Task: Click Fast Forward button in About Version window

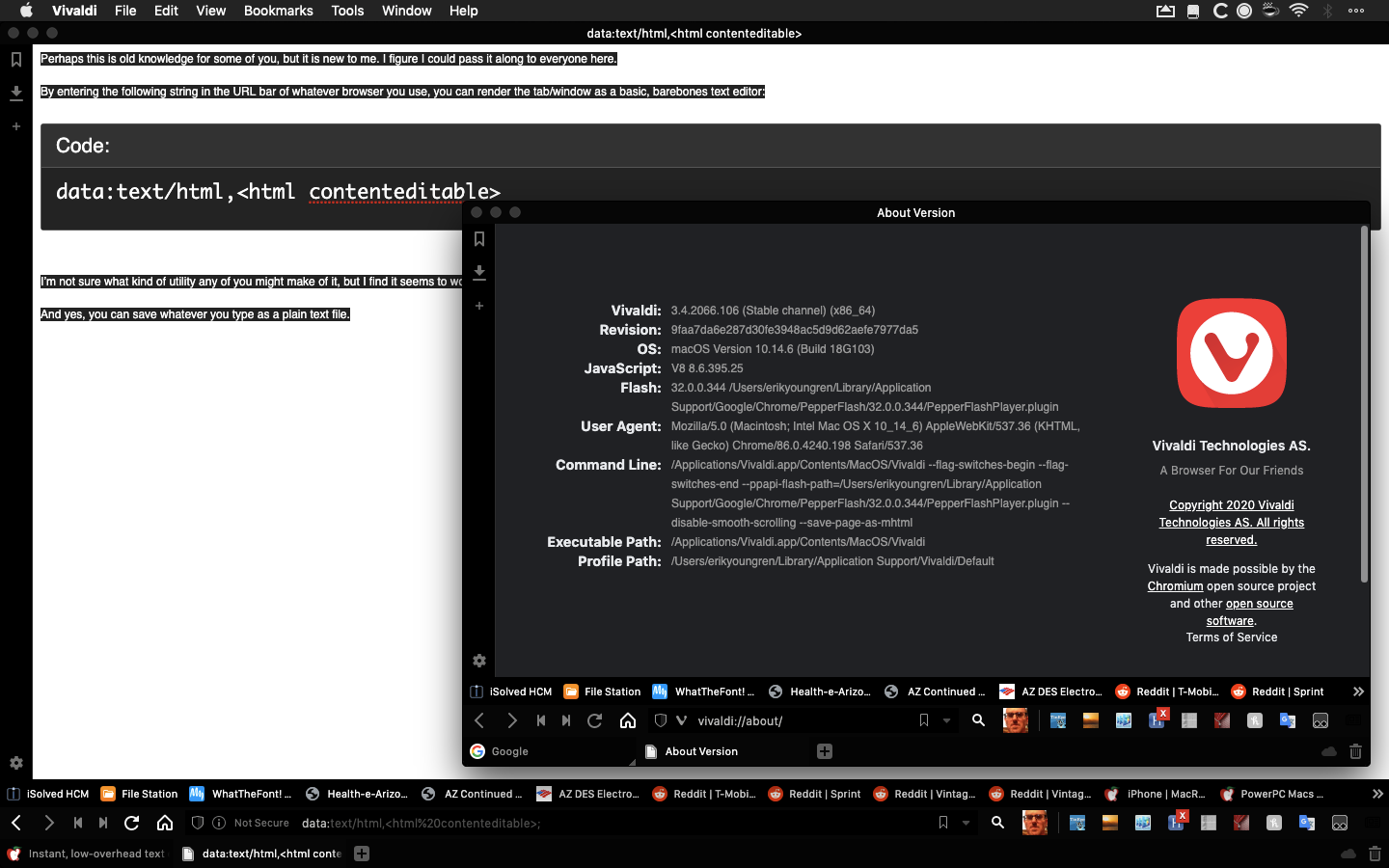Action: [566, 720]
